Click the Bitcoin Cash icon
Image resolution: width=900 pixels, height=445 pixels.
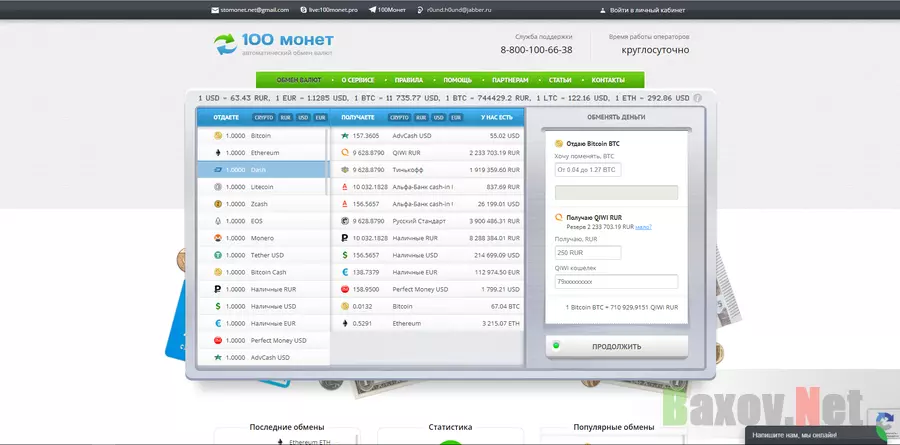pyautogui.click(x=218, y=272)
